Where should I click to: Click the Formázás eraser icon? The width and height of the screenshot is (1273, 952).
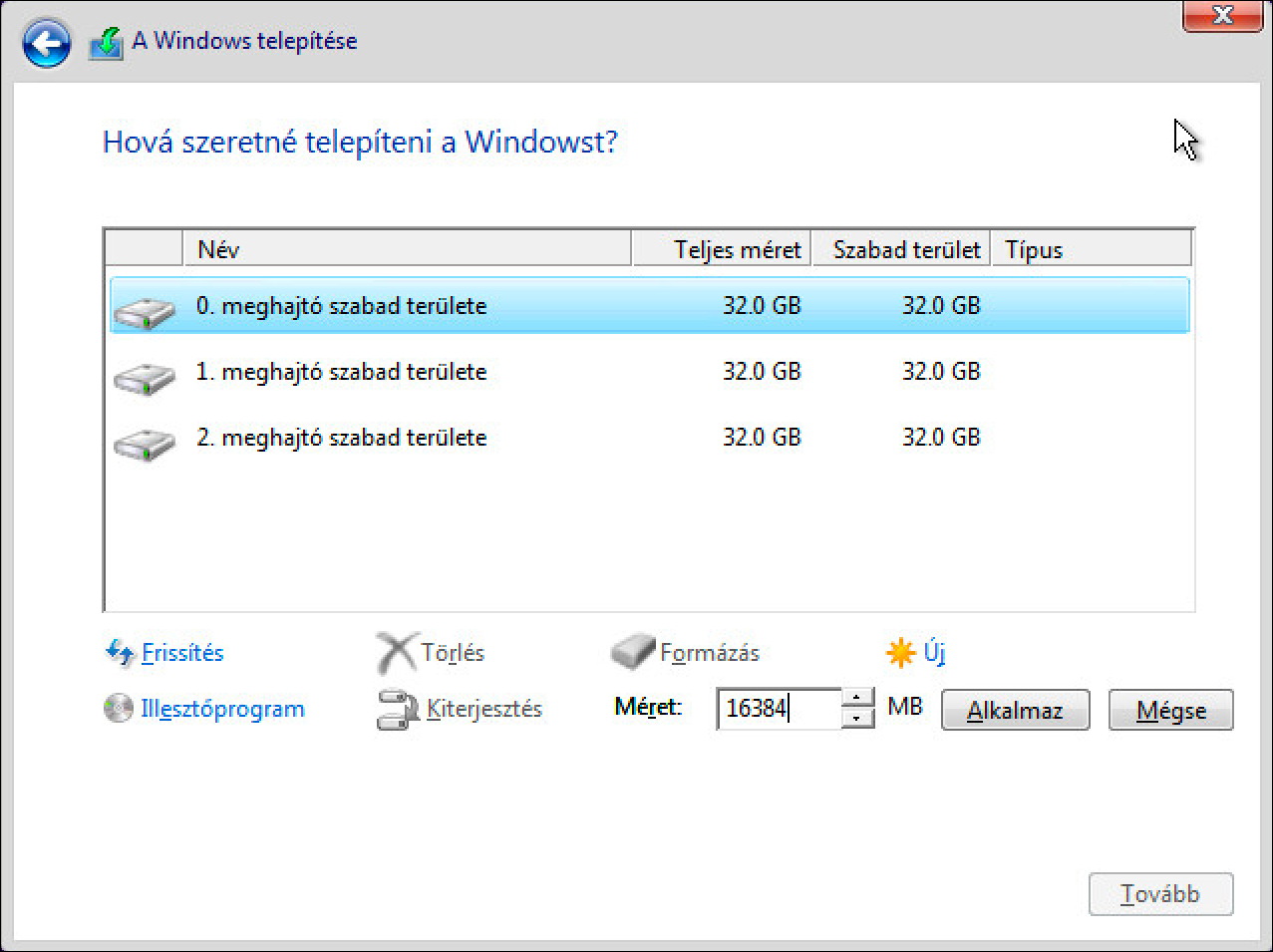(632, 653)
